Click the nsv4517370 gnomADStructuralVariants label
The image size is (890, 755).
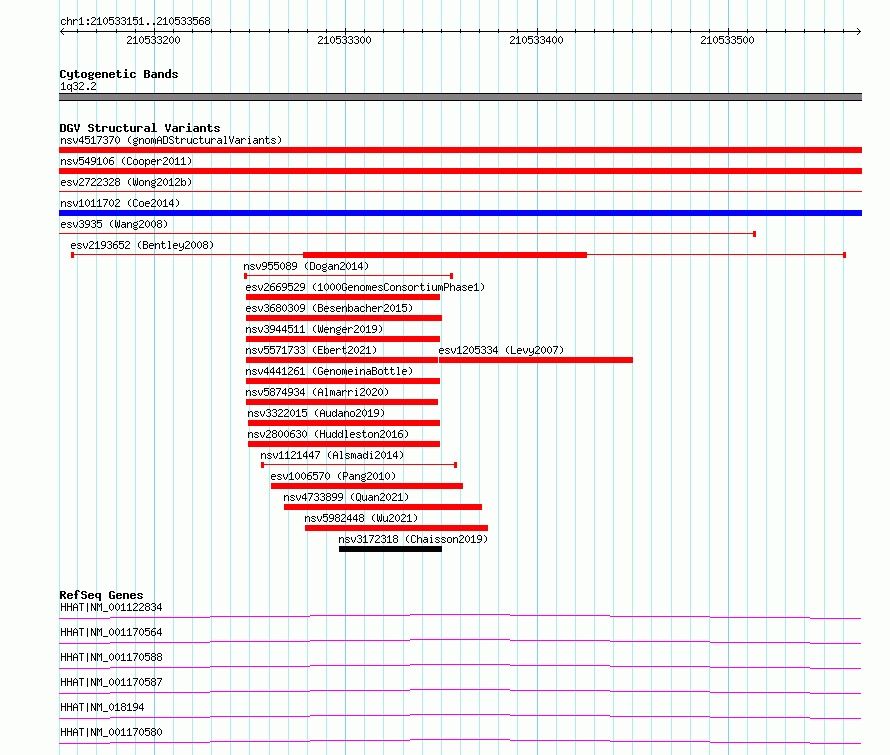171,140
